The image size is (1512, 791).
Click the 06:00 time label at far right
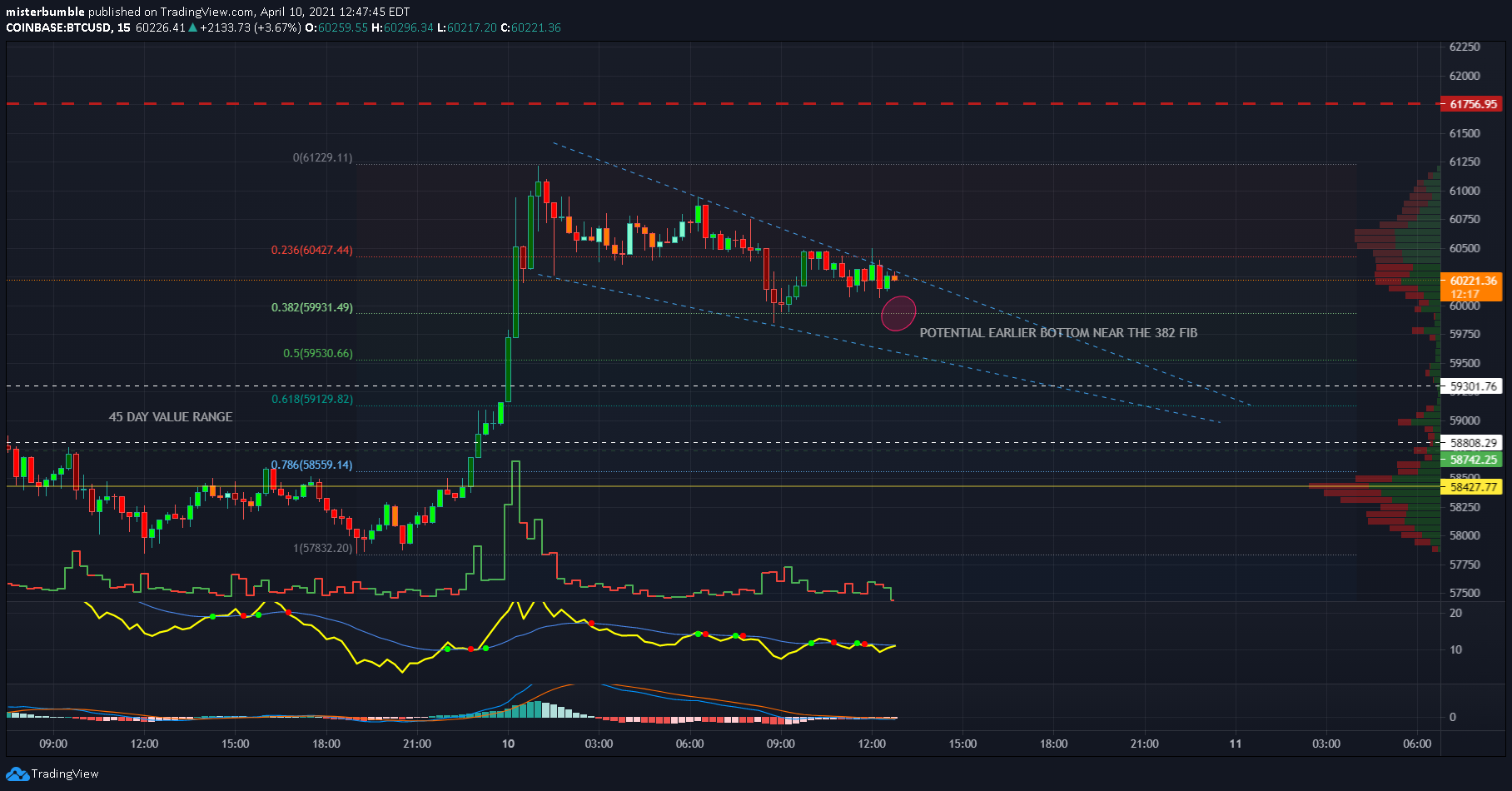coord(1417,744)
